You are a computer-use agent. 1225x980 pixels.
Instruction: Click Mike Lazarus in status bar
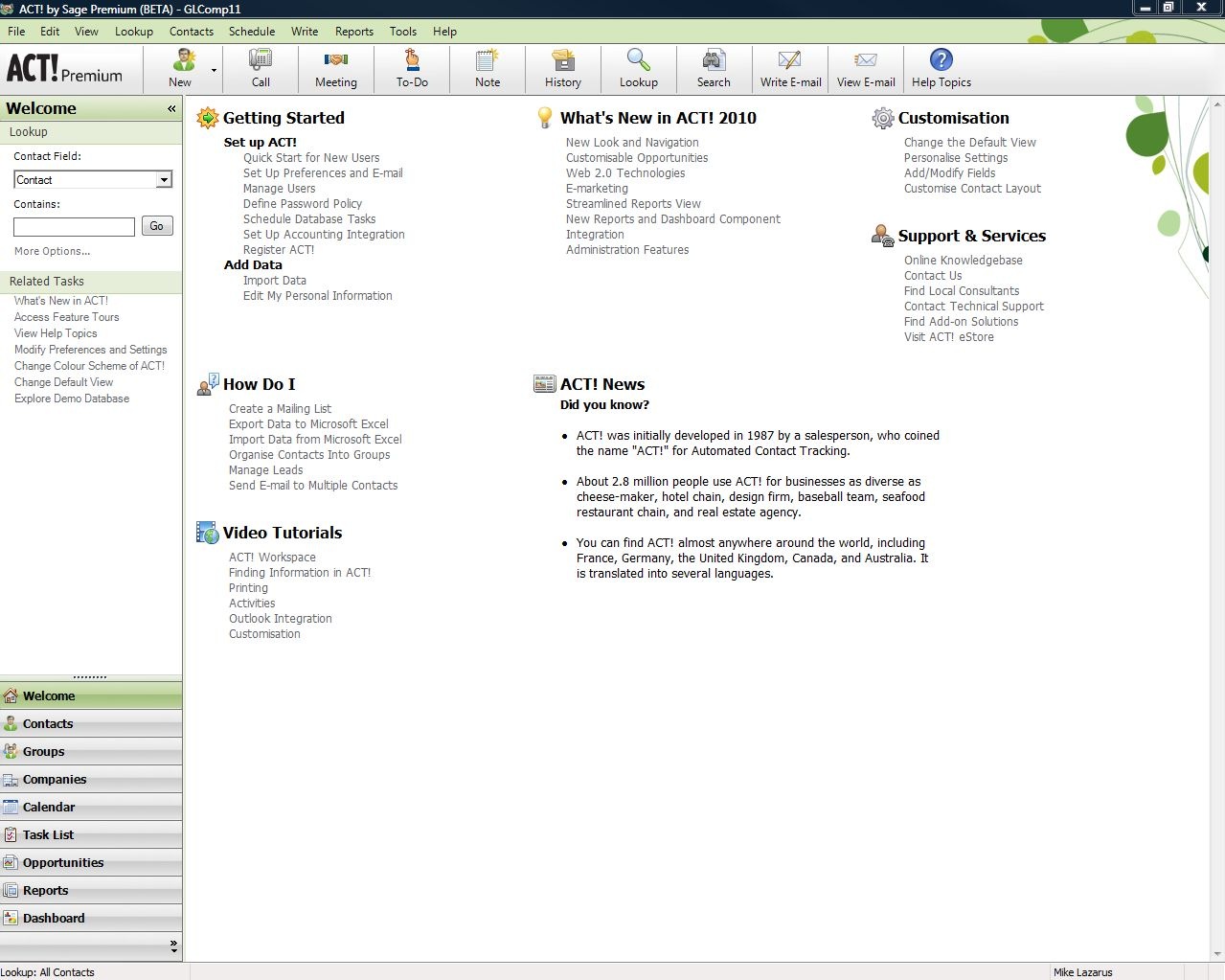(x=1083, y=972)
